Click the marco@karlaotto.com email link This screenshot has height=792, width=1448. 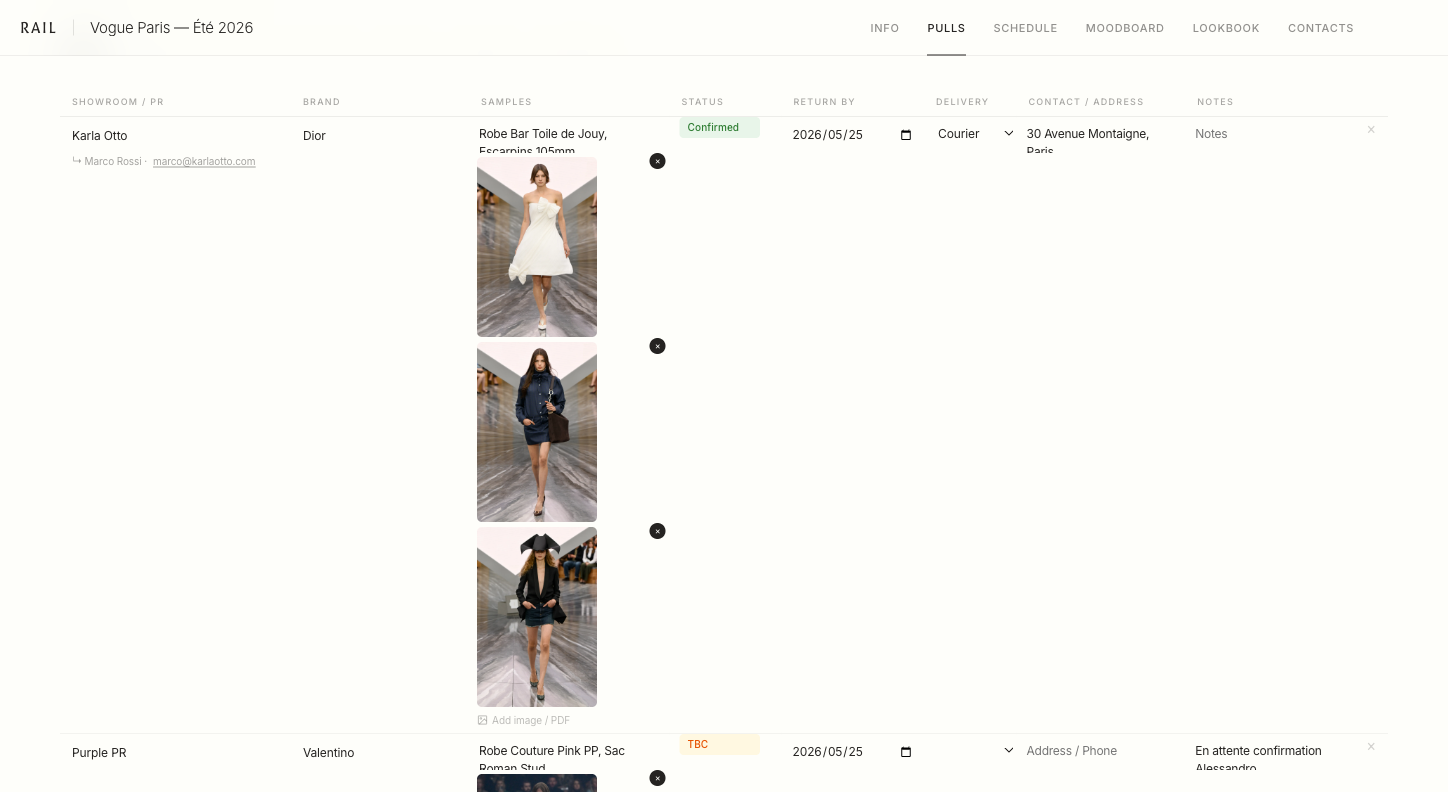click(204, 162)
